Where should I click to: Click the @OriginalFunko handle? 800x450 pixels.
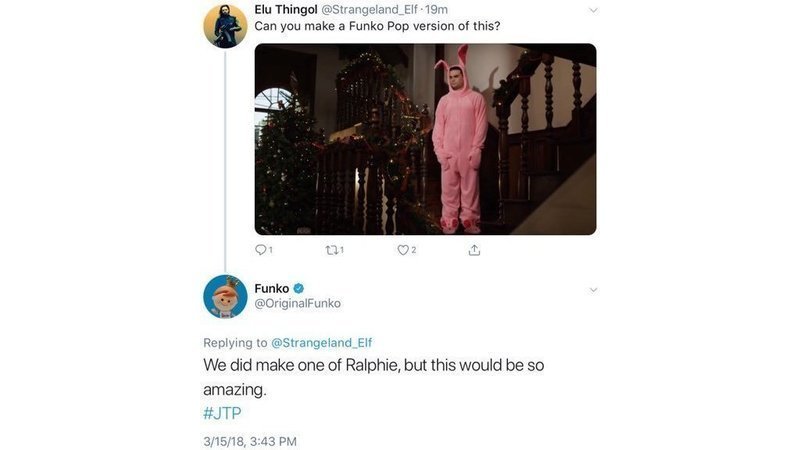(x=295, y=304)
